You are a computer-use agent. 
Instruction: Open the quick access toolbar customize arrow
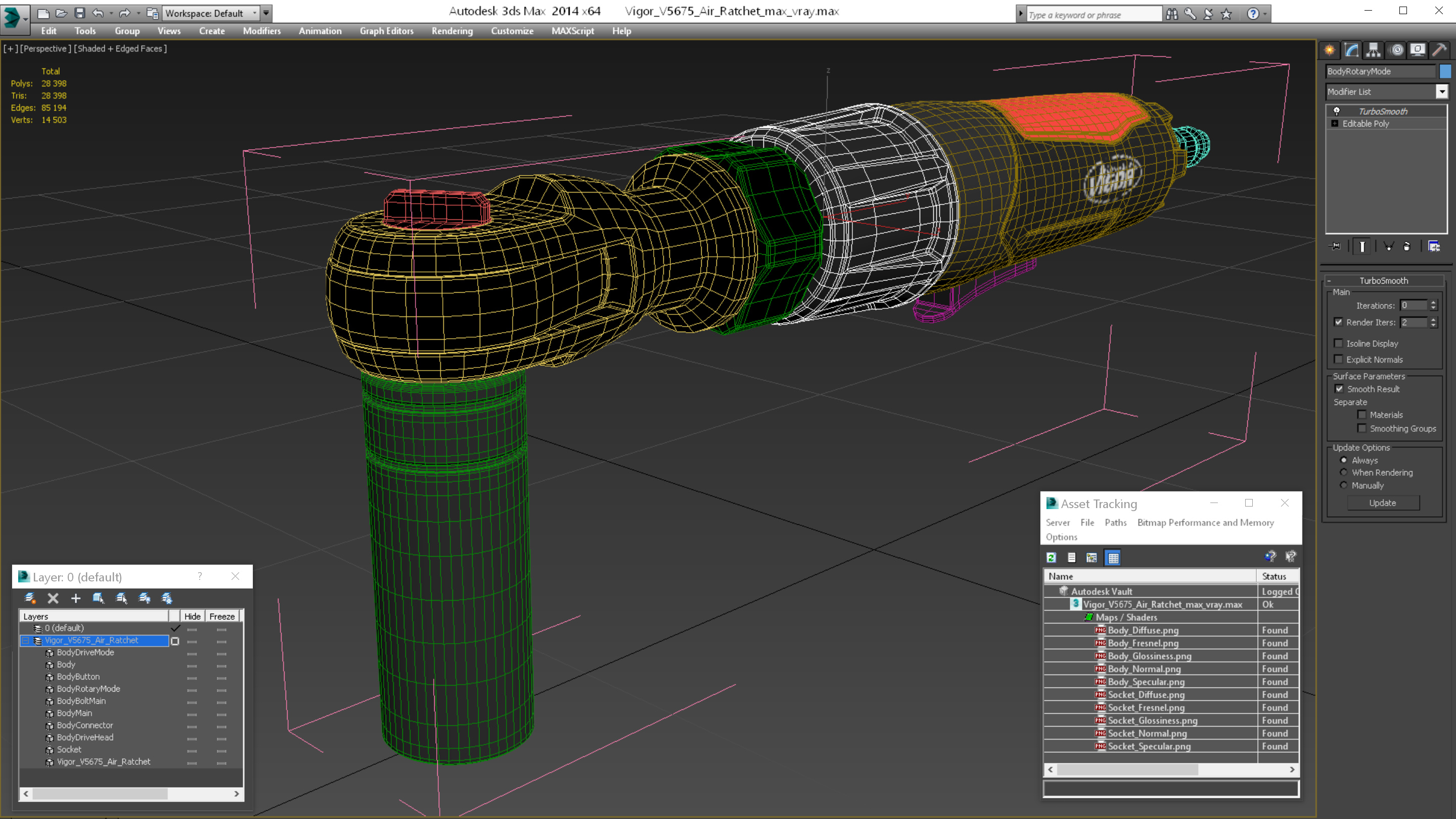click(266, 13)
